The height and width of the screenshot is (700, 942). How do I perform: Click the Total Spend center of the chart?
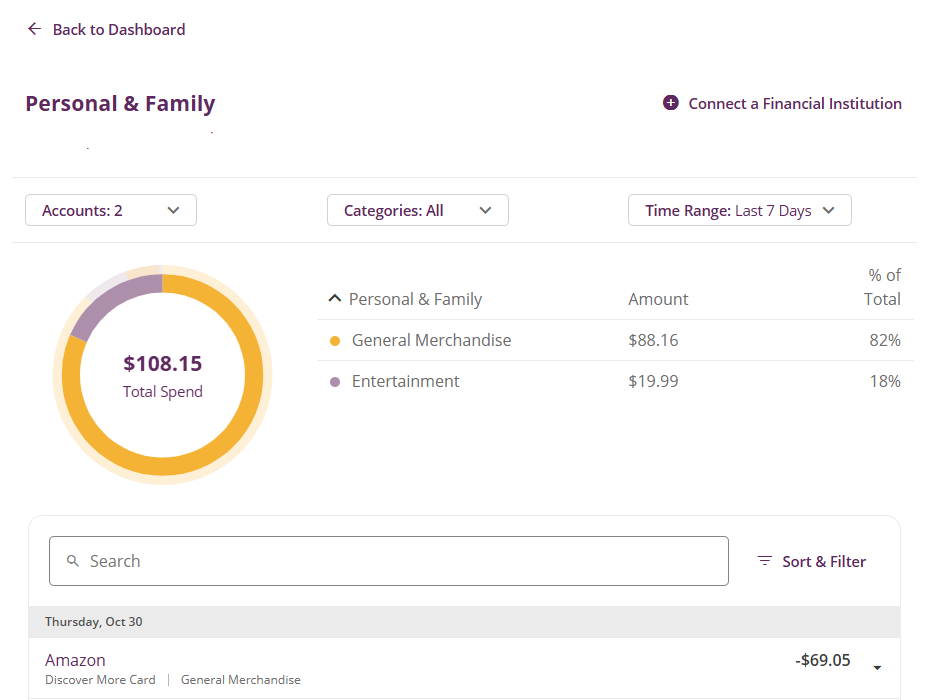tap(162, 374)
